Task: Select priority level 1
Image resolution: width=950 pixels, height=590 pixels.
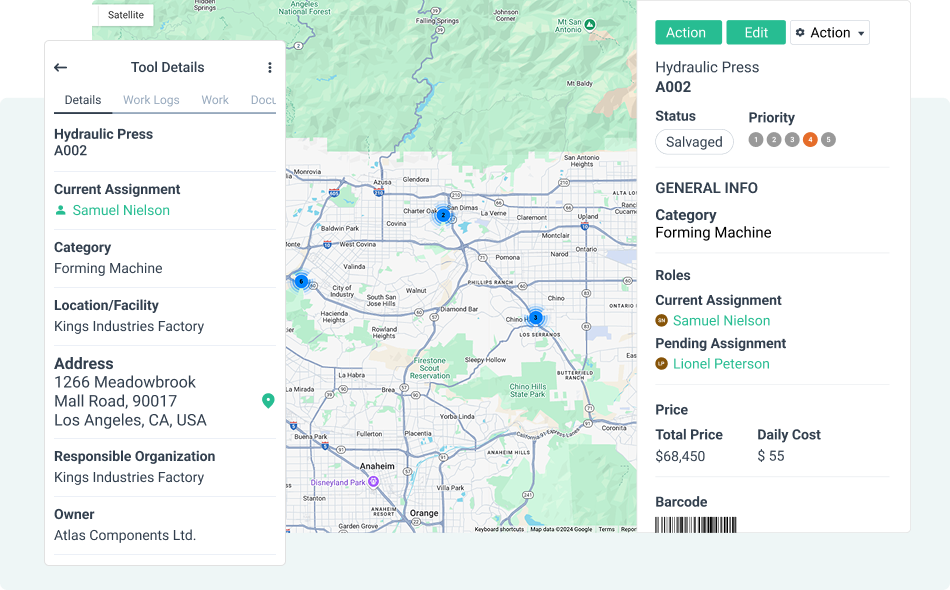Action: pos(756,140)
